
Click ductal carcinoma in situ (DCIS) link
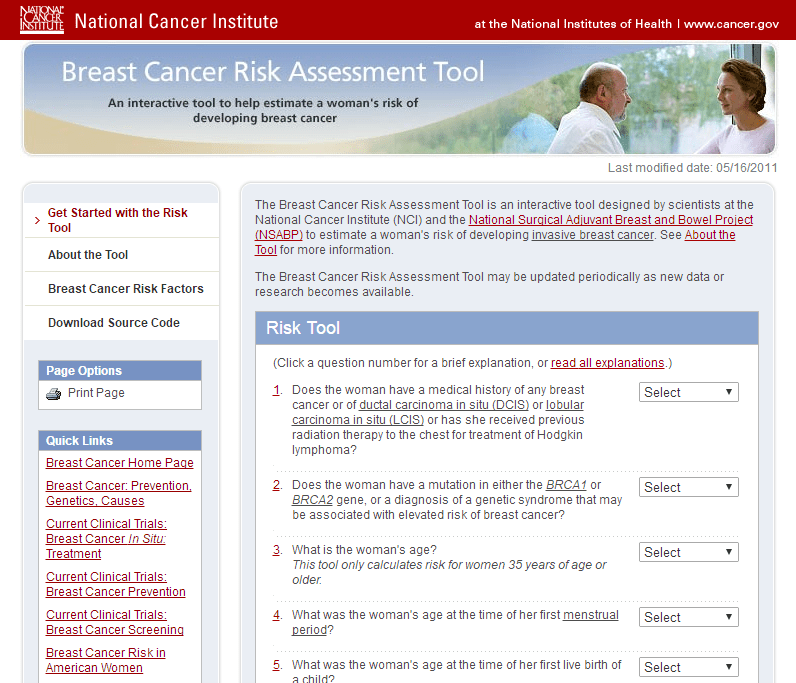[444, 405]
